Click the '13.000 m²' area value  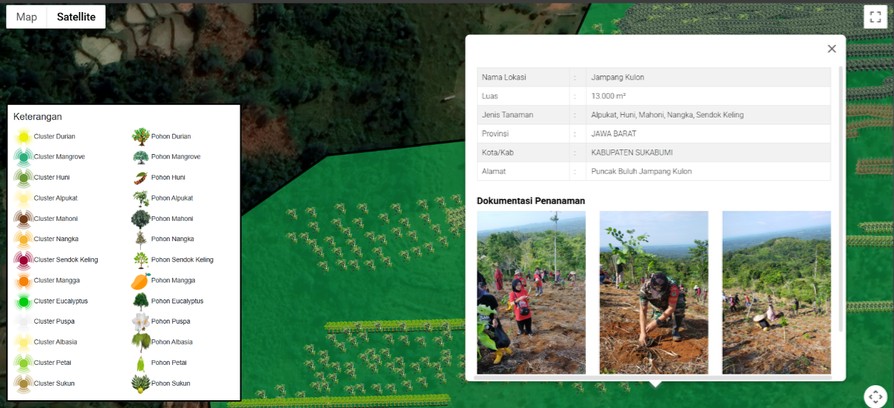click(x=610, y=96)
